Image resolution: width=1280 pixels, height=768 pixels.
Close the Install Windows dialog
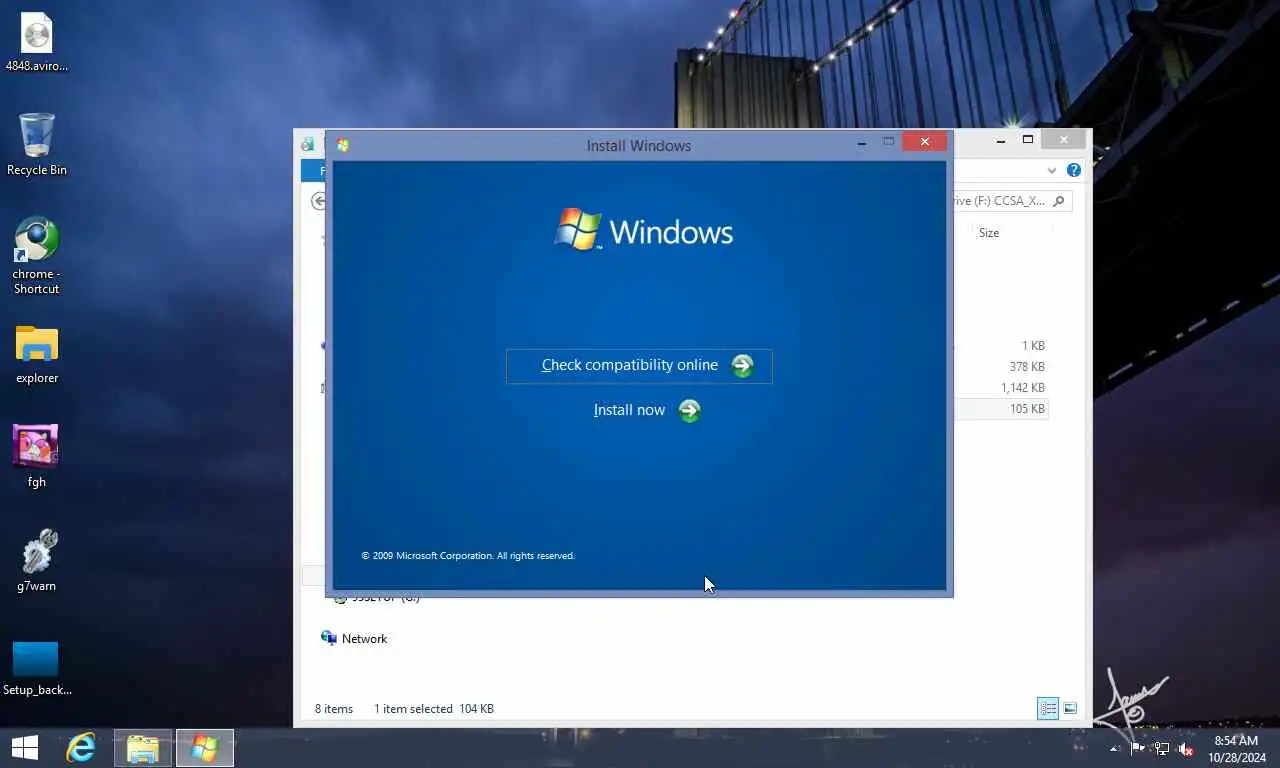tap(925, 142)
